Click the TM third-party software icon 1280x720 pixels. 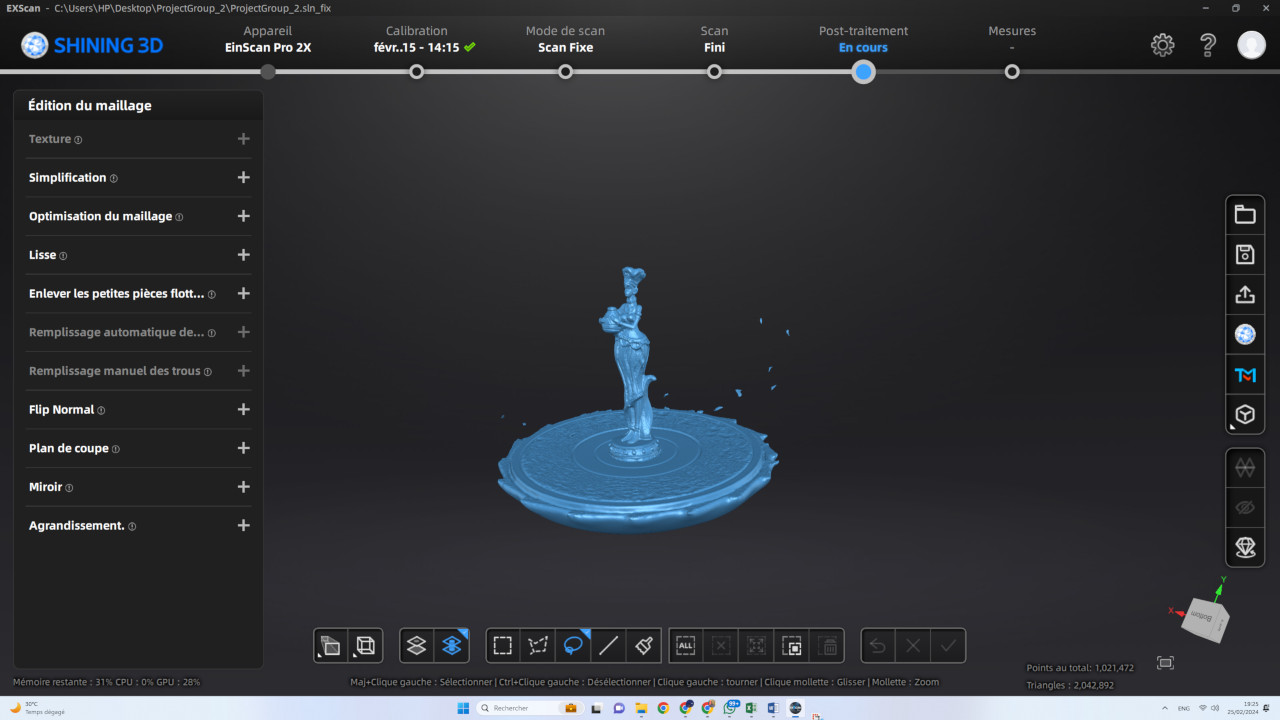tap(1245, 375)
